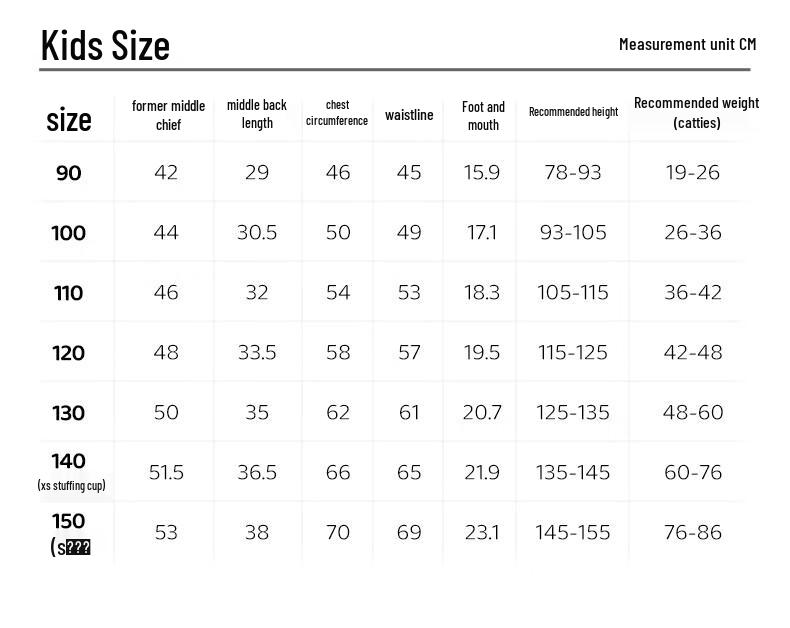
Task: Click the Measurement unit CM label
Action: tap(687, 44)
